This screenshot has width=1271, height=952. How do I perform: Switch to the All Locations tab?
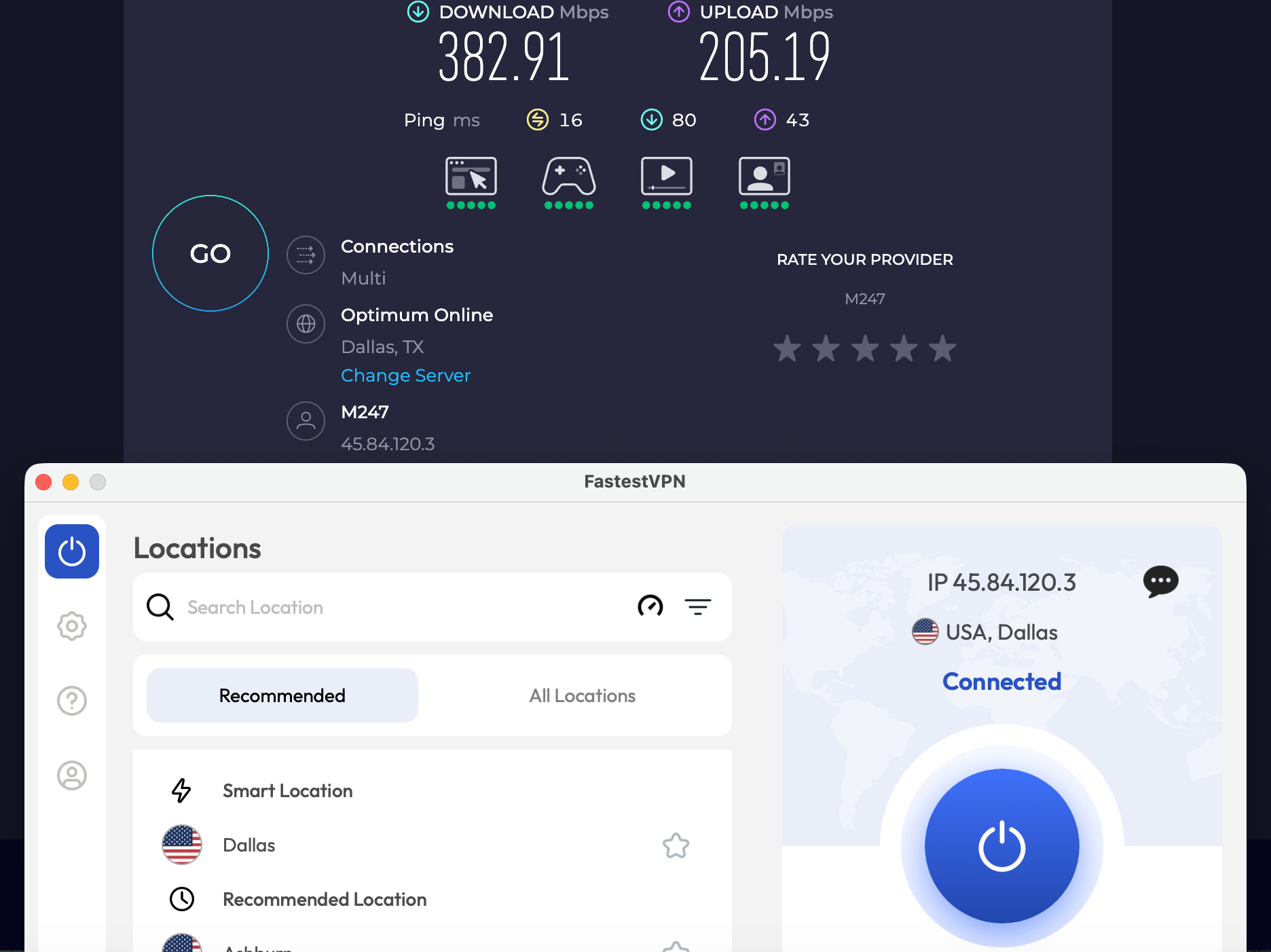click(x=582, y=695)
